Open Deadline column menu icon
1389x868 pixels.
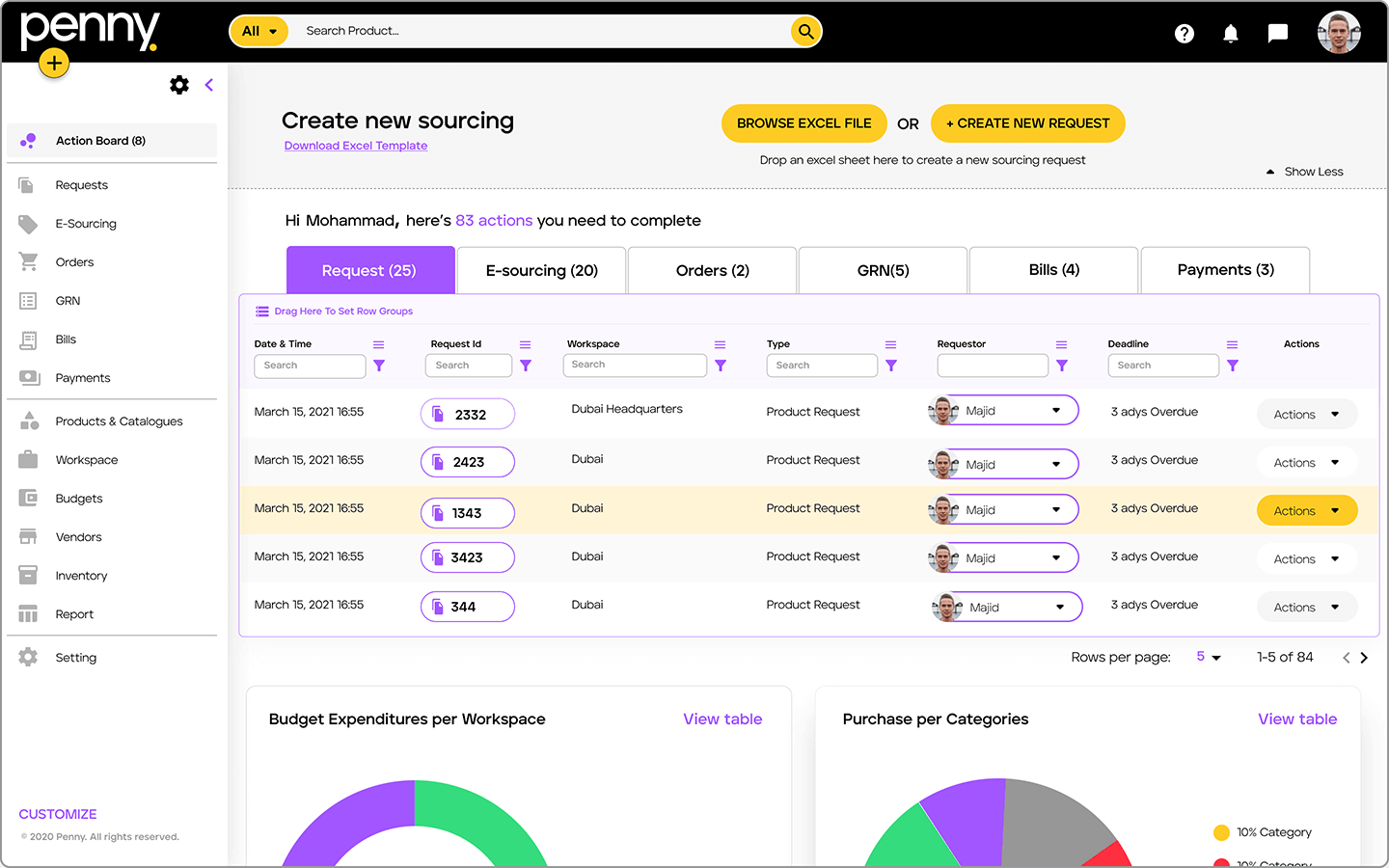click(1232, 344)
